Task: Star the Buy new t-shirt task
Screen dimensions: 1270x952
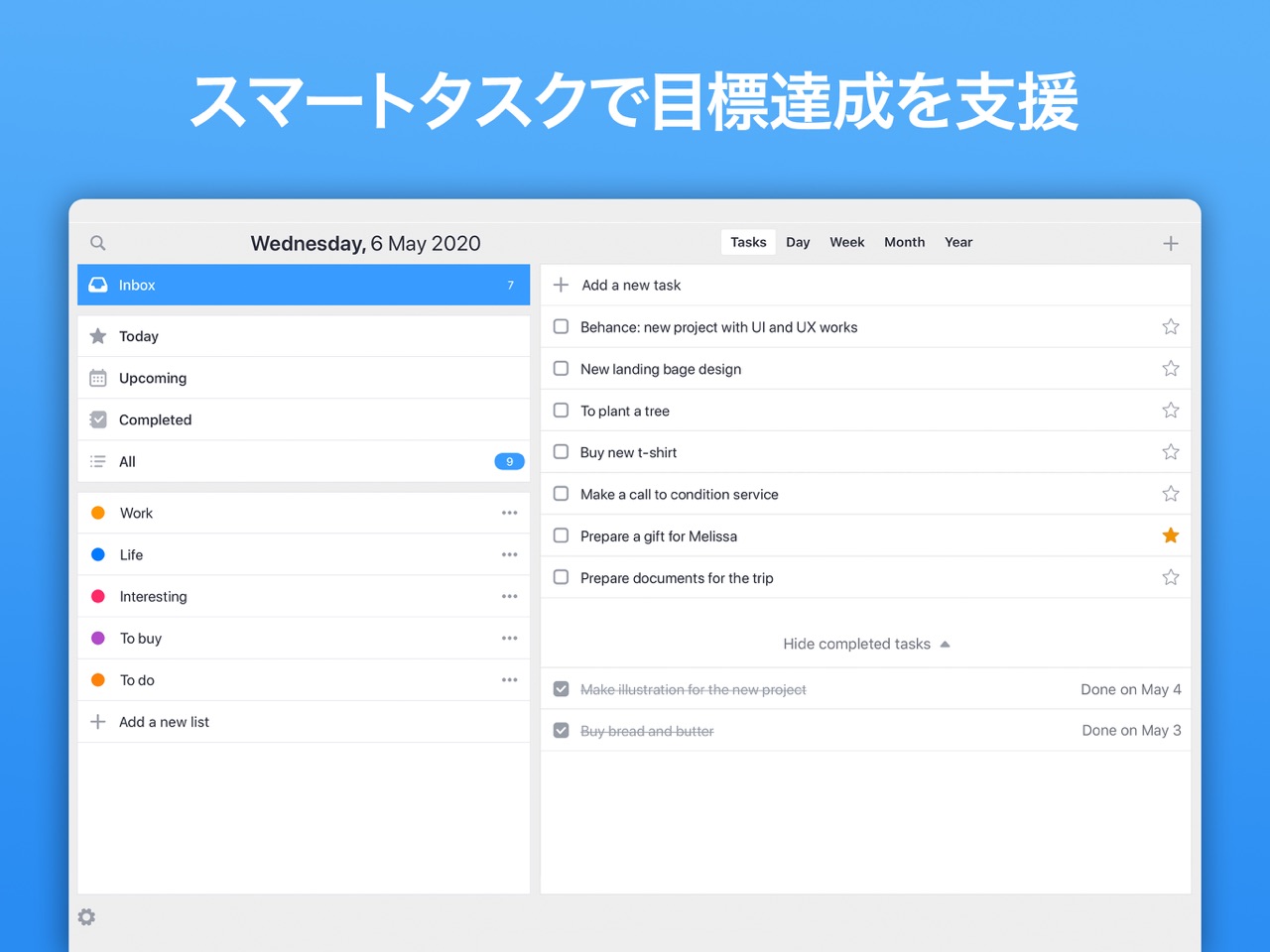Action: [1171, 452]
